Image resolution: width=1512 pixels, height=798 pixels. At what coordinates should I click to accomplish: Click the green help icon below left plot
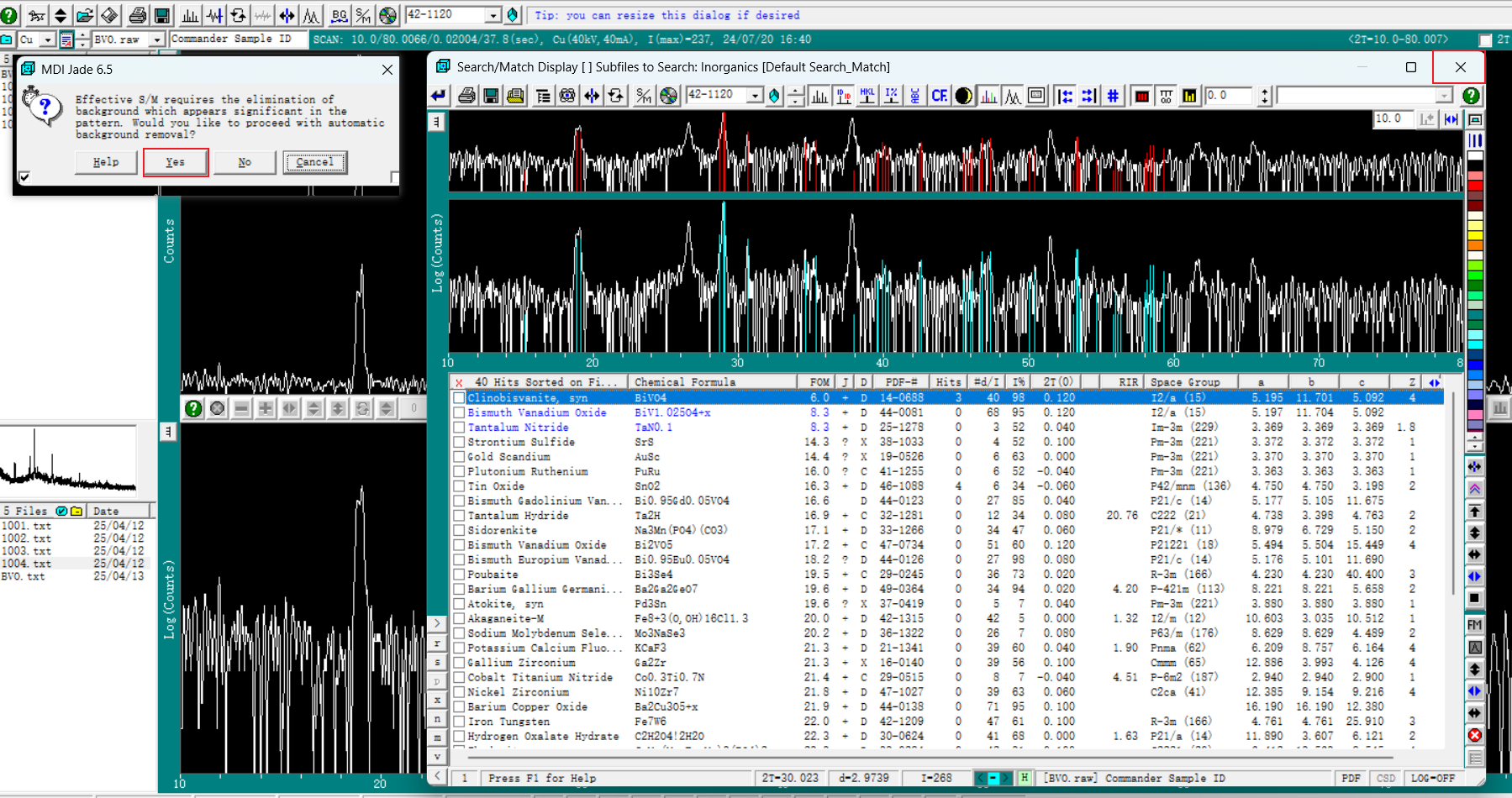point(193,408)
